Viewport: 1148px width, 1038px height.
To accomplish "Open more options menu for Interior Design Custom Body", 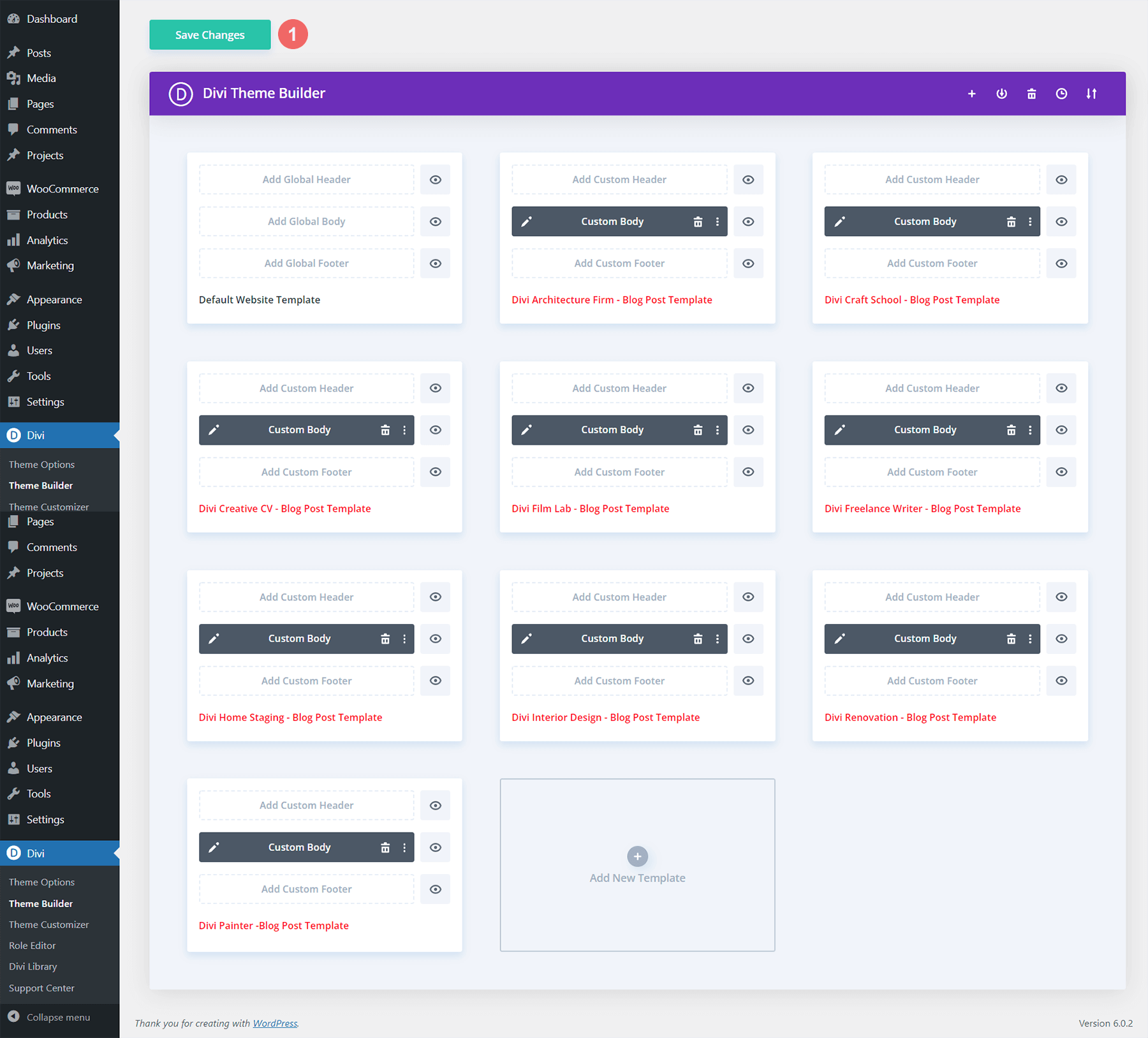I will [x=717, y=639].
